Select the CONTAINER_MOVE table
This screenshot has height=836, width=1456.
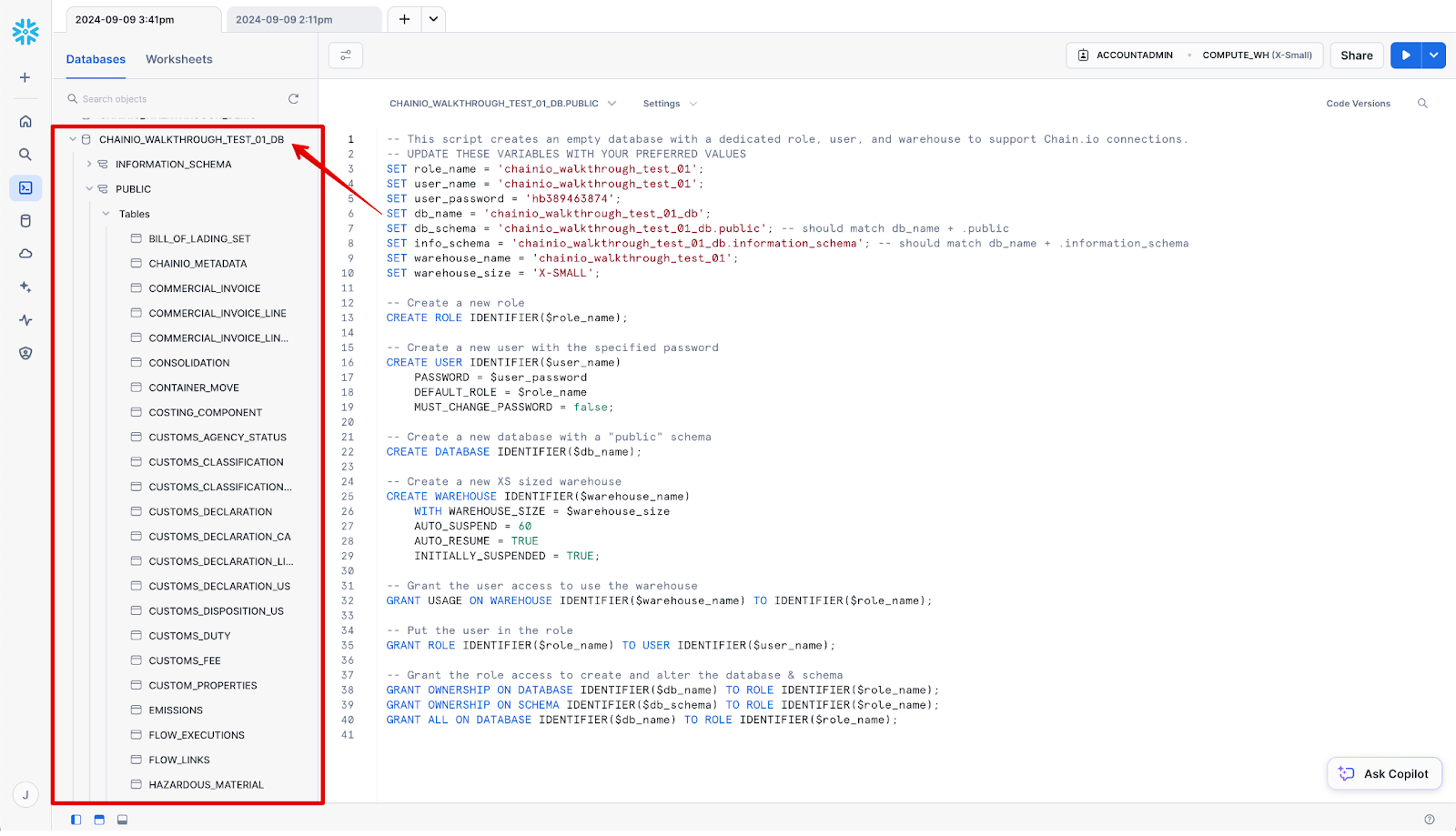point(194,388)
